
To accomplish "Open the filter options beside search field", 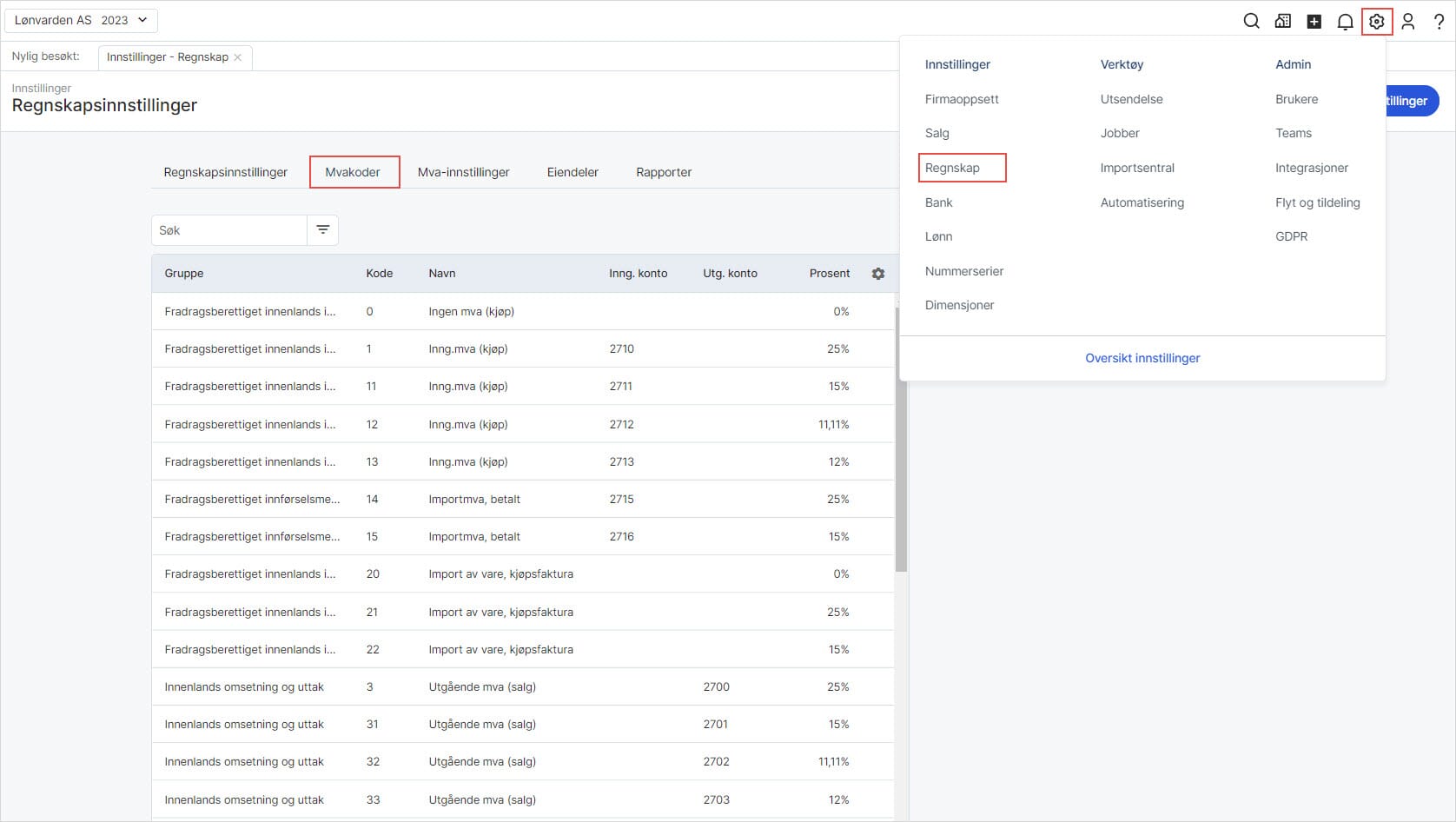I will [322, 230].
